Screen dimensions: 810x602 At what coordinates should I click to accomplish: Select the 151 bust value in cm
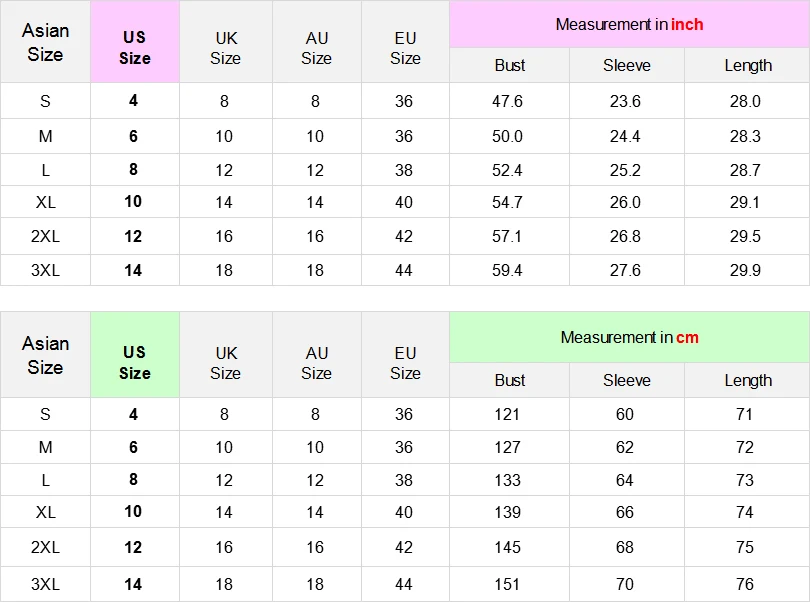pos(508,584)
